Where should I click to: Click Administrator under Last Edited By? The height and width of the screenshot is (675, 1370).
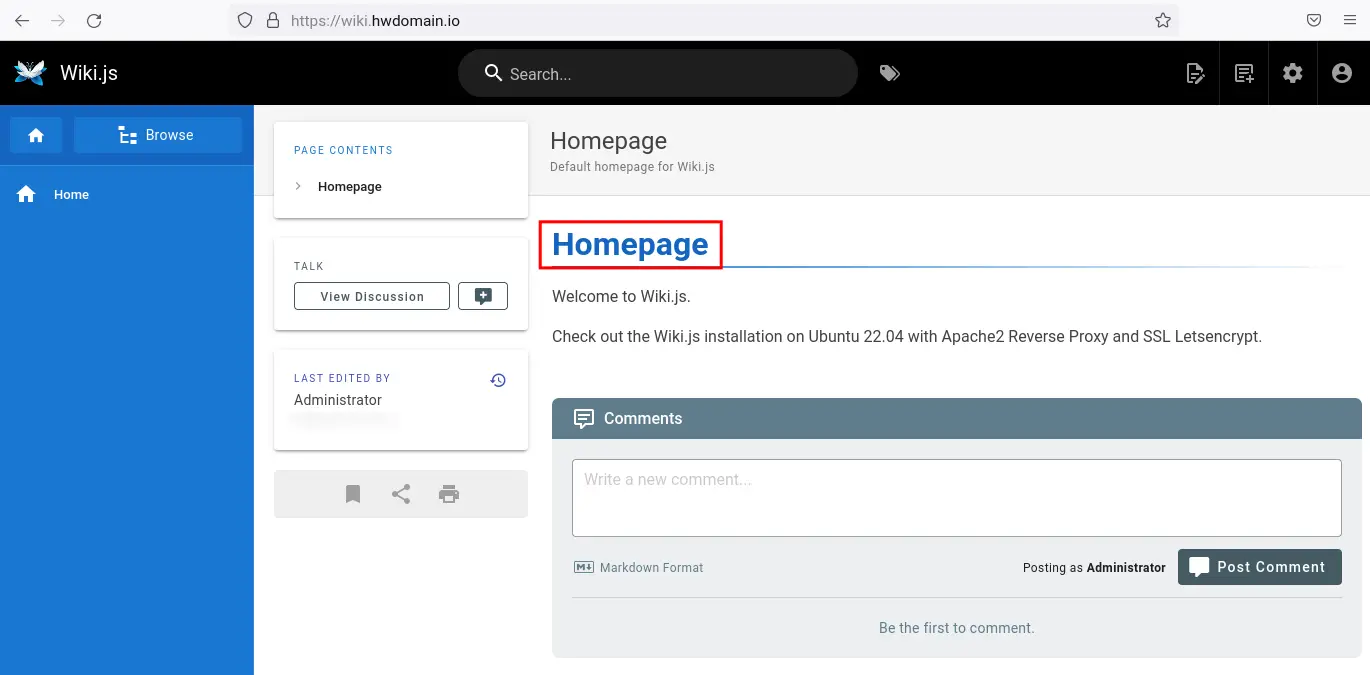338,400
